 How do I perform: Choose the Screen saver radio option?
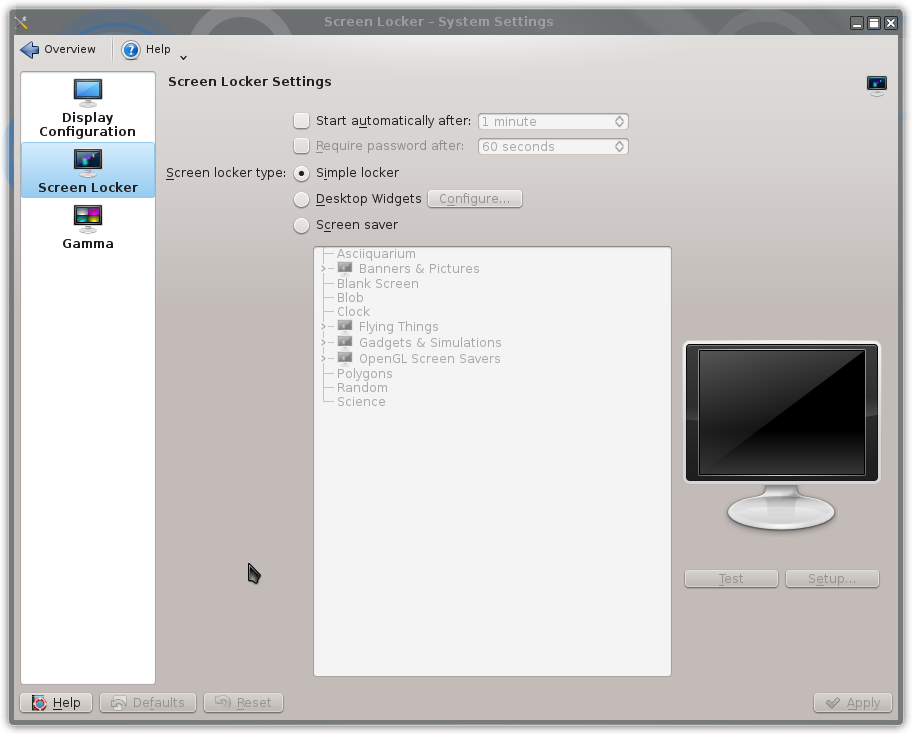[301, 225]
